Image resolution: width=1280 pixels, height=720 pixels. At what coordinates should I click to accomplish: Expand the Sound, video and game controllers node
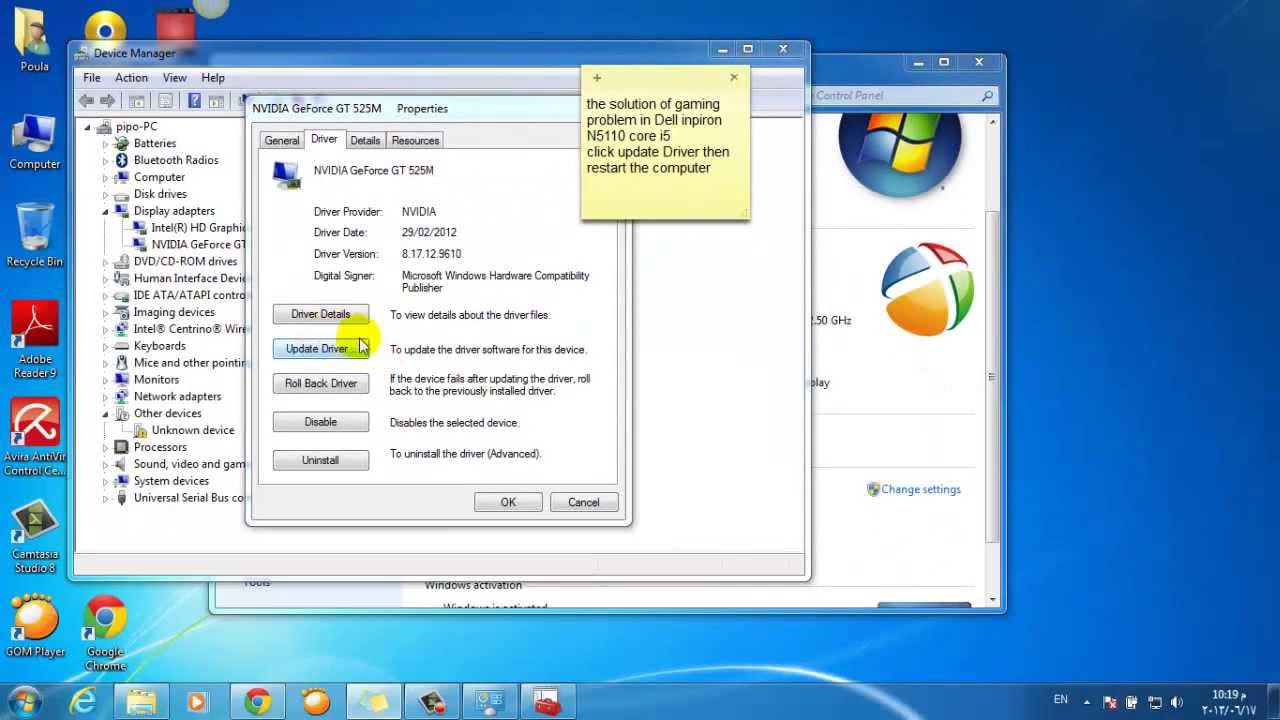[105, 464]
